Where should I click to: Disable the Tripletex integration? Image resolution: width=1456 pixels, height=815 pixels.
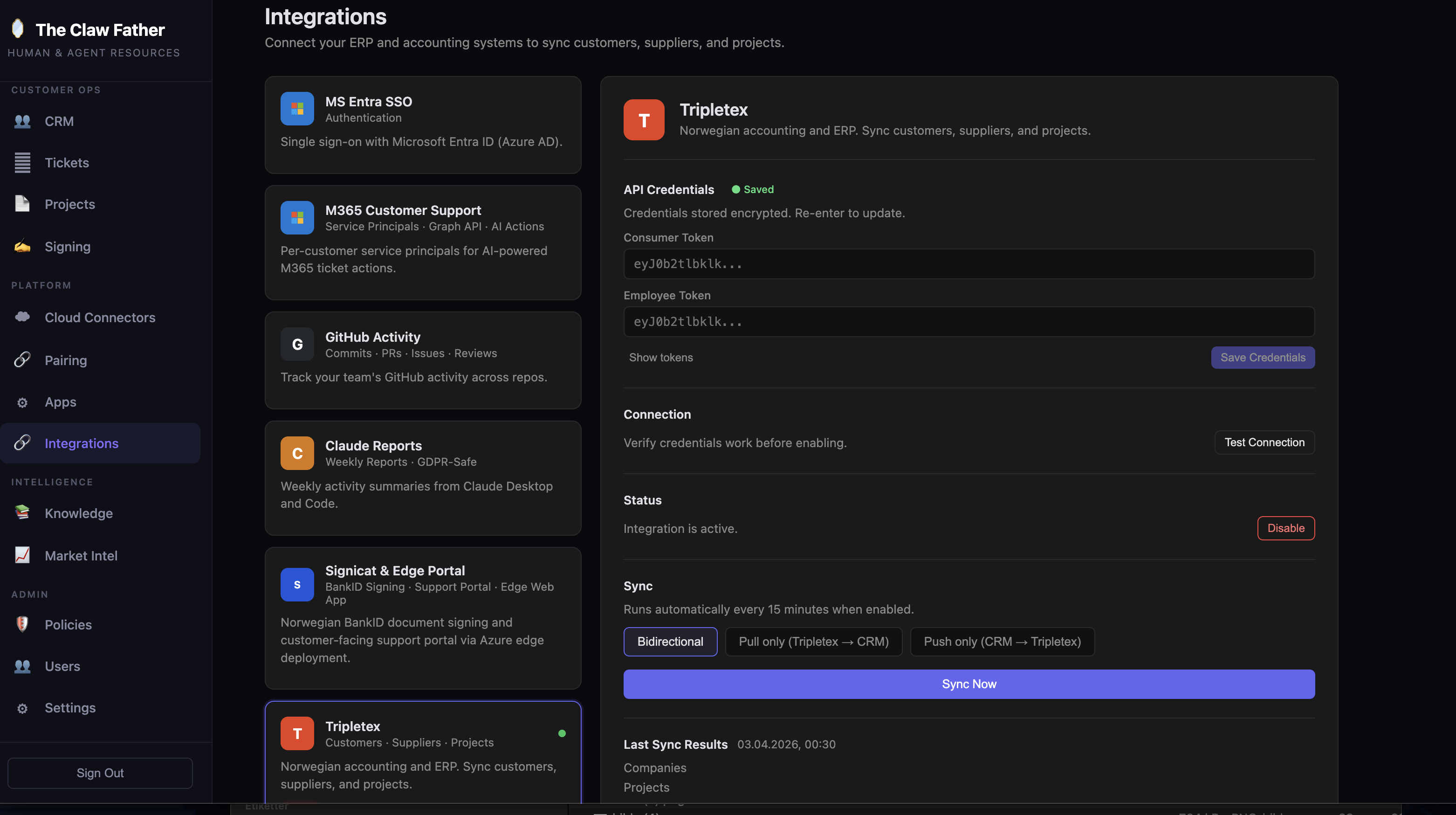[1285, 528]
